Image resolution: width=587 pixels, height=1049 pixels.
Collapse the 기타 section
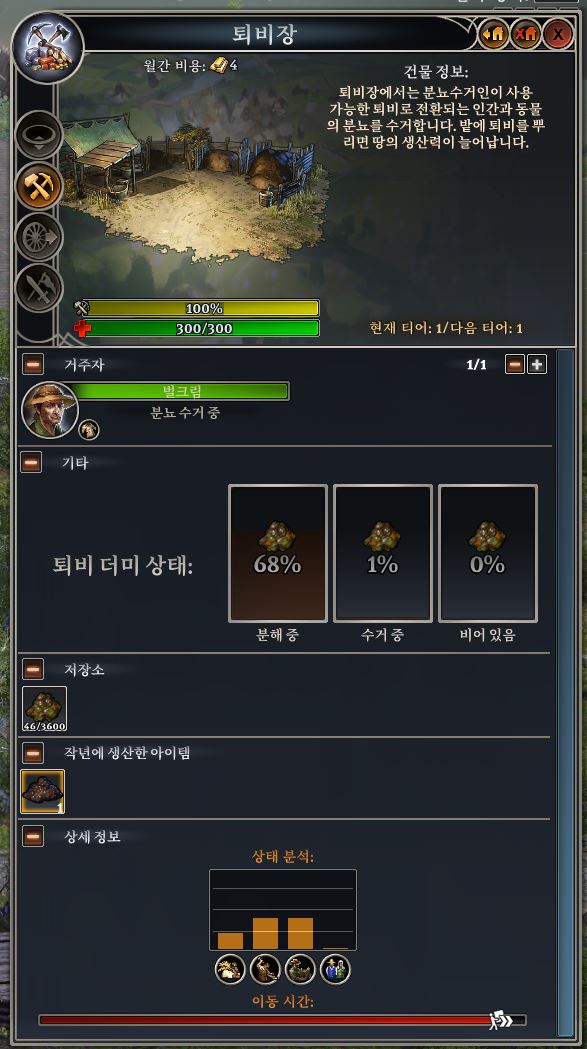tap(31, 462)
